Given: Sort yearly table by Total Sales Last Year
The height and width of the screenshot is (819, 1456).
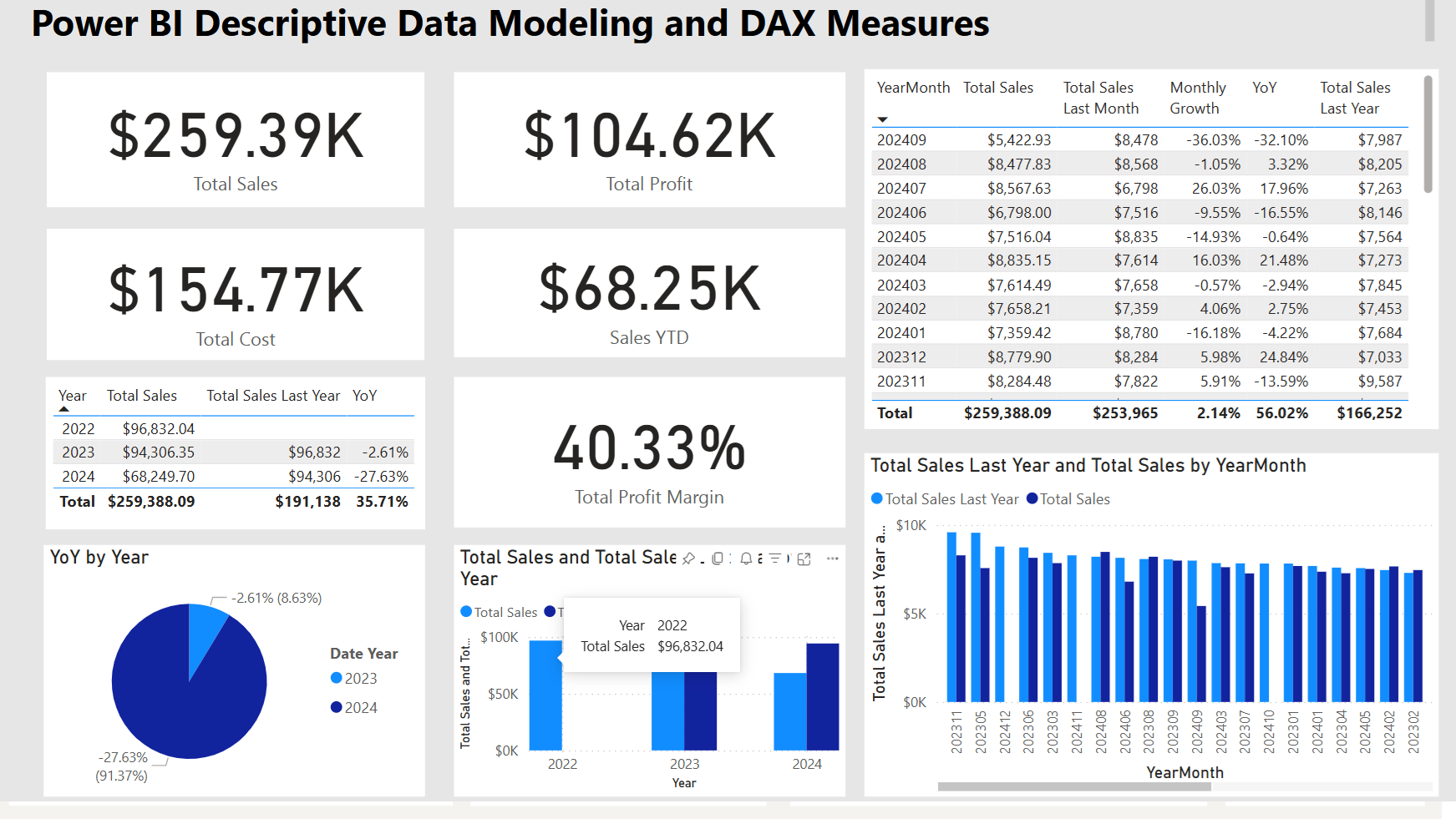Looking at the screenshot, I should [272, 396].
